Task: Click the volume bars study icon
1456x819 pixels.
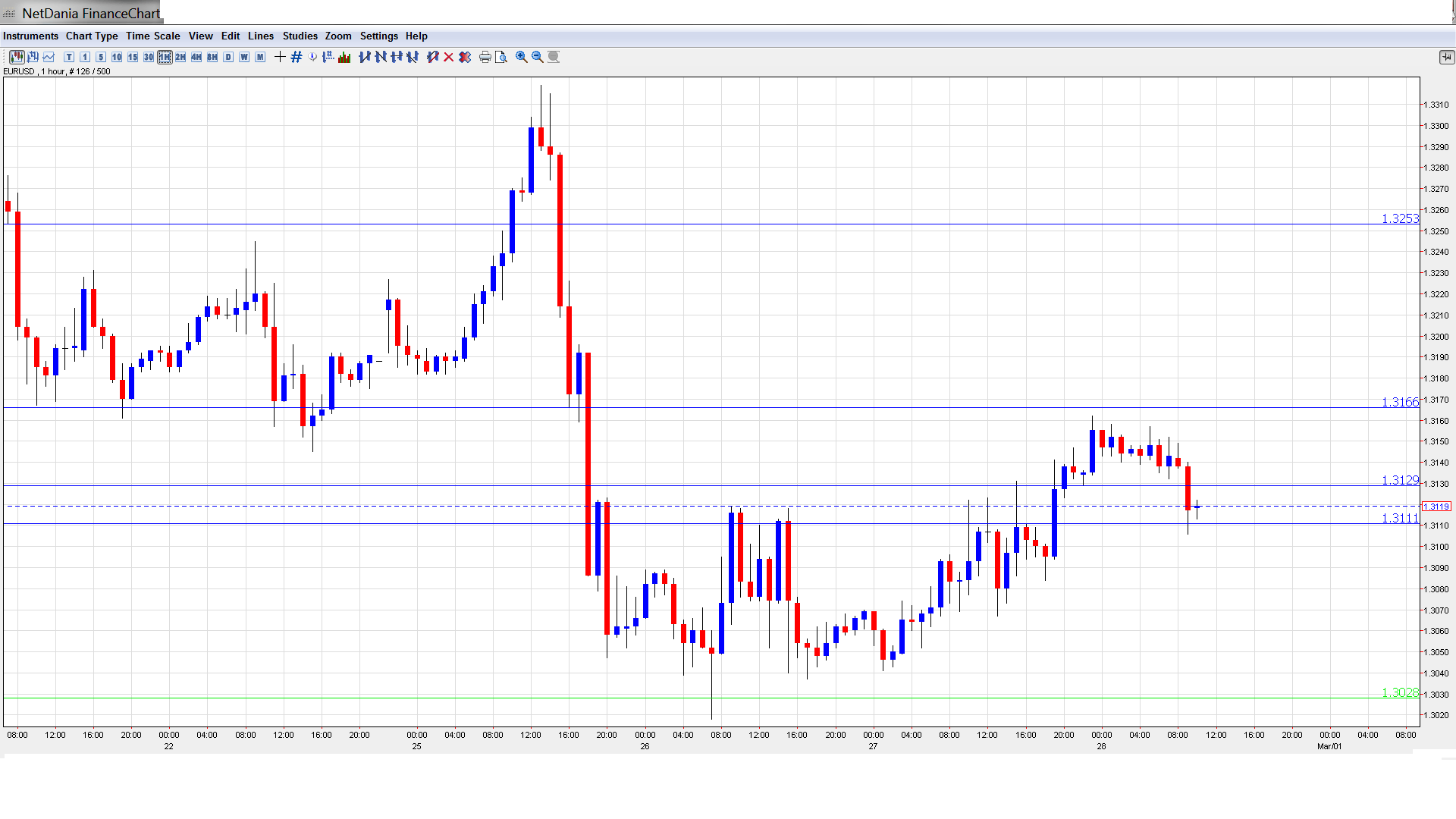Action: [344, 57]
